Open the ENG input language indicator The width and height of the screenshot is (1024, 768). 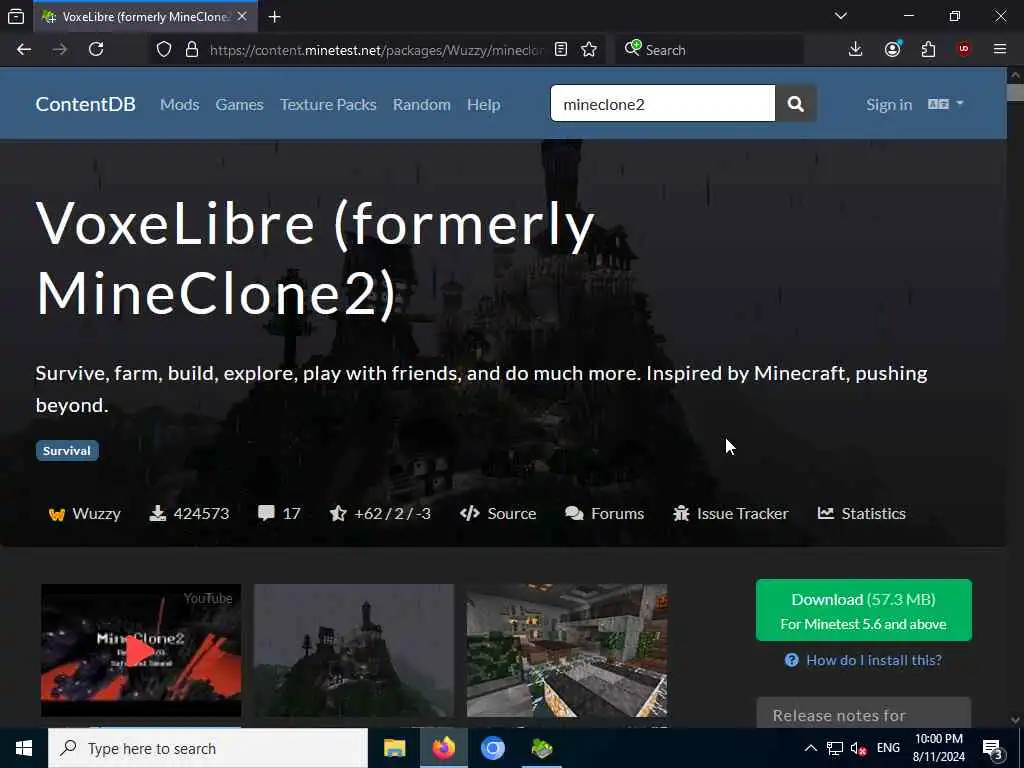[x=888, y=748]
